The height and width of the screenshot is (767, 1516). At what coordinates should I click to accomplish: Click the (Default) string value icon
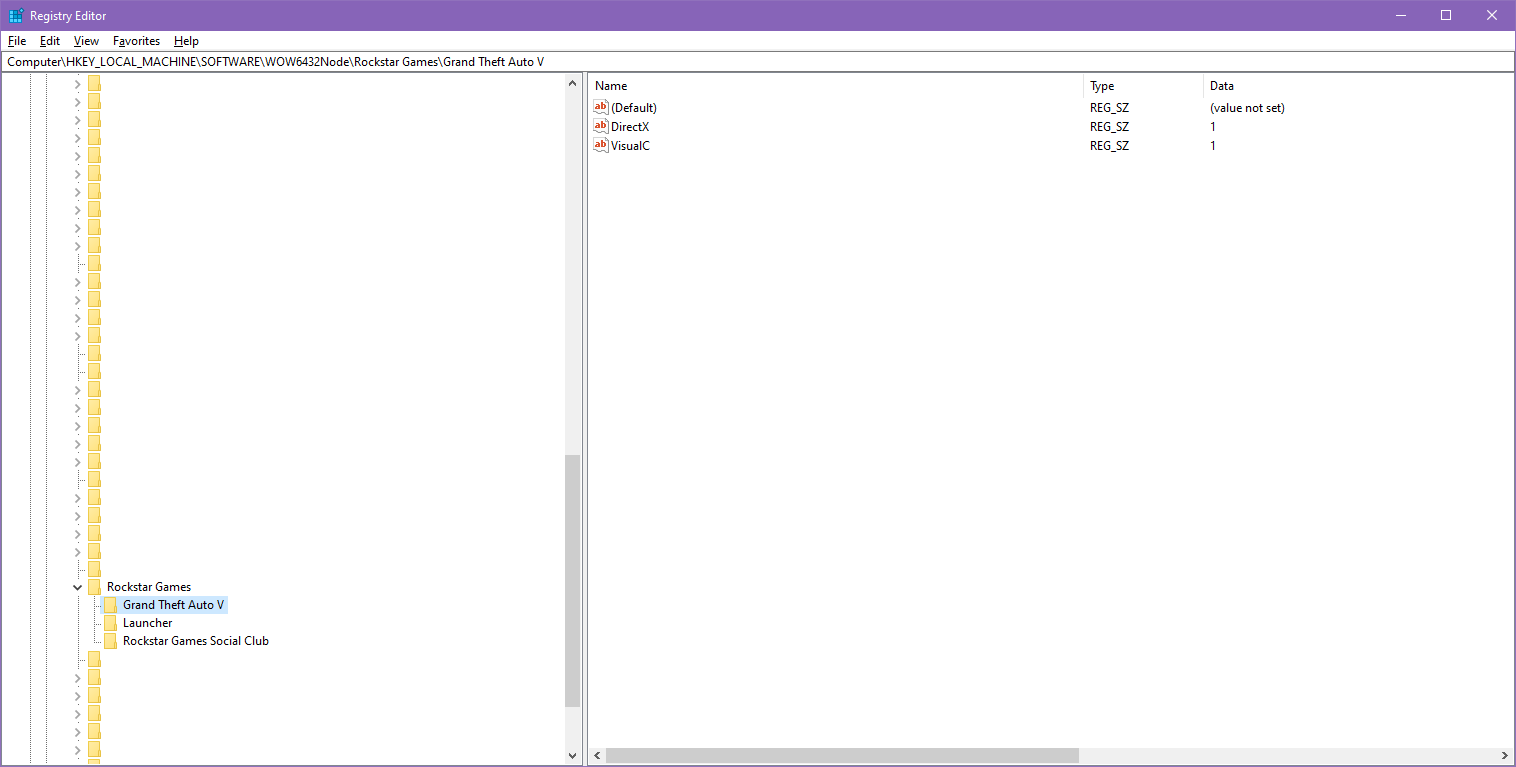(x=601, y=107)
